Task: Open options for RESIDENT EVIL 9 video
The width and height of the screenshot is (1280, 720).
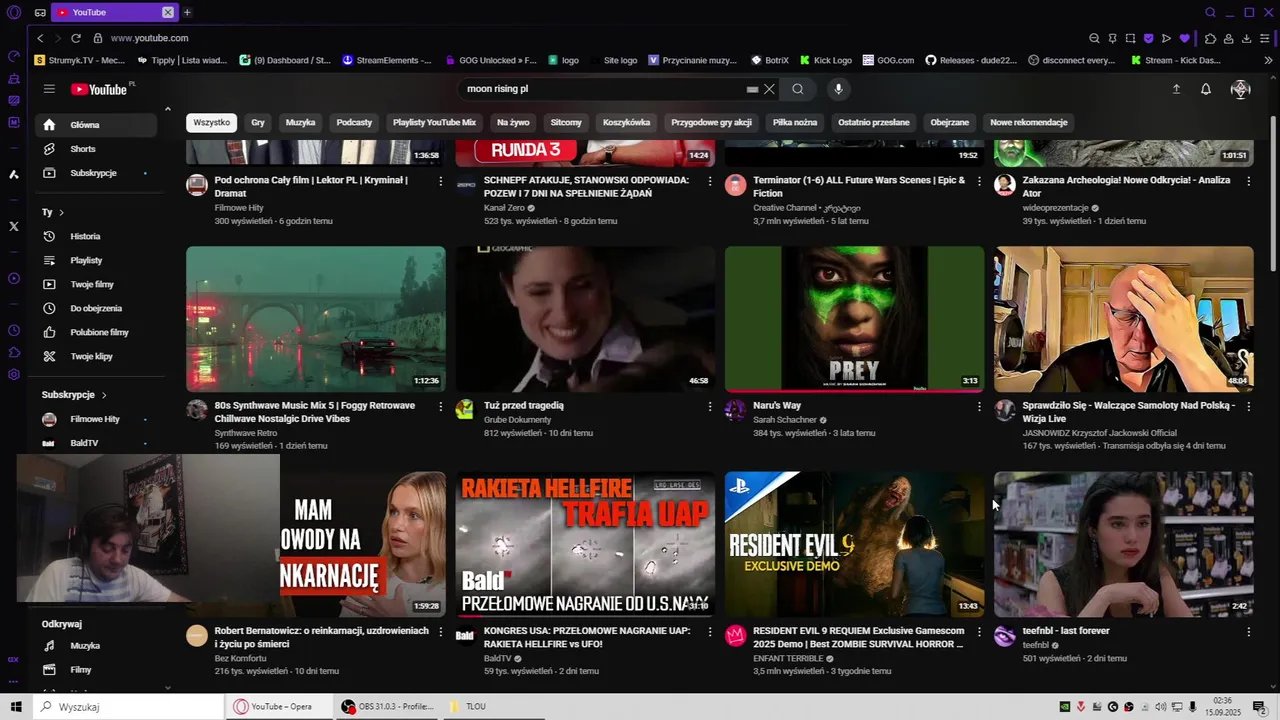Action: tap(979, 632)
